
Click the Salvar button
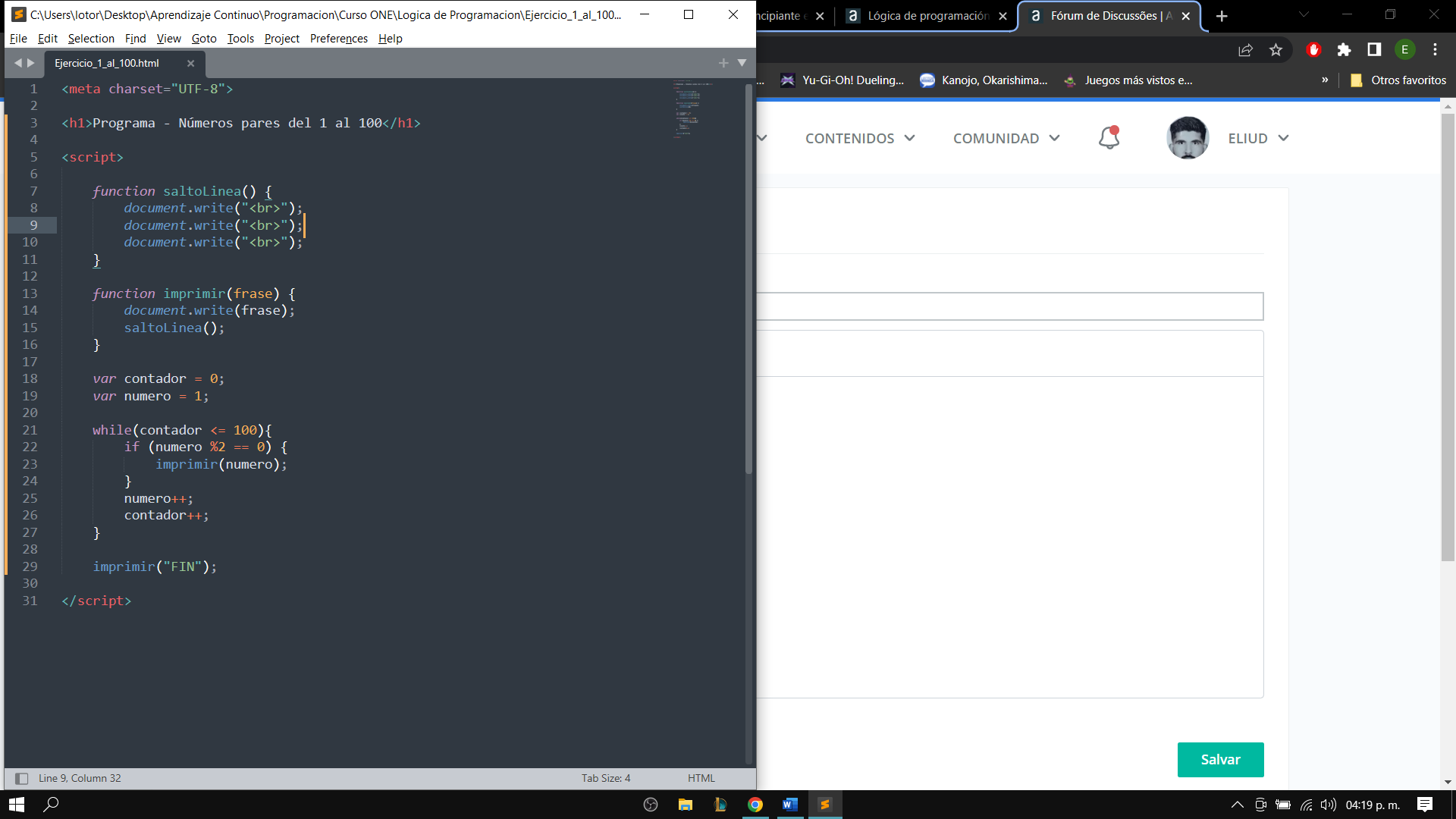tap(1220, 760)
